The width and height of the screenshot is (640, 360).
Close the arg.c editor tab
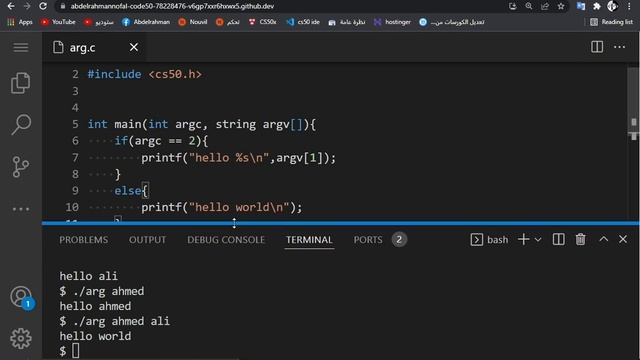pyautogui.click(x=133, y=47)
